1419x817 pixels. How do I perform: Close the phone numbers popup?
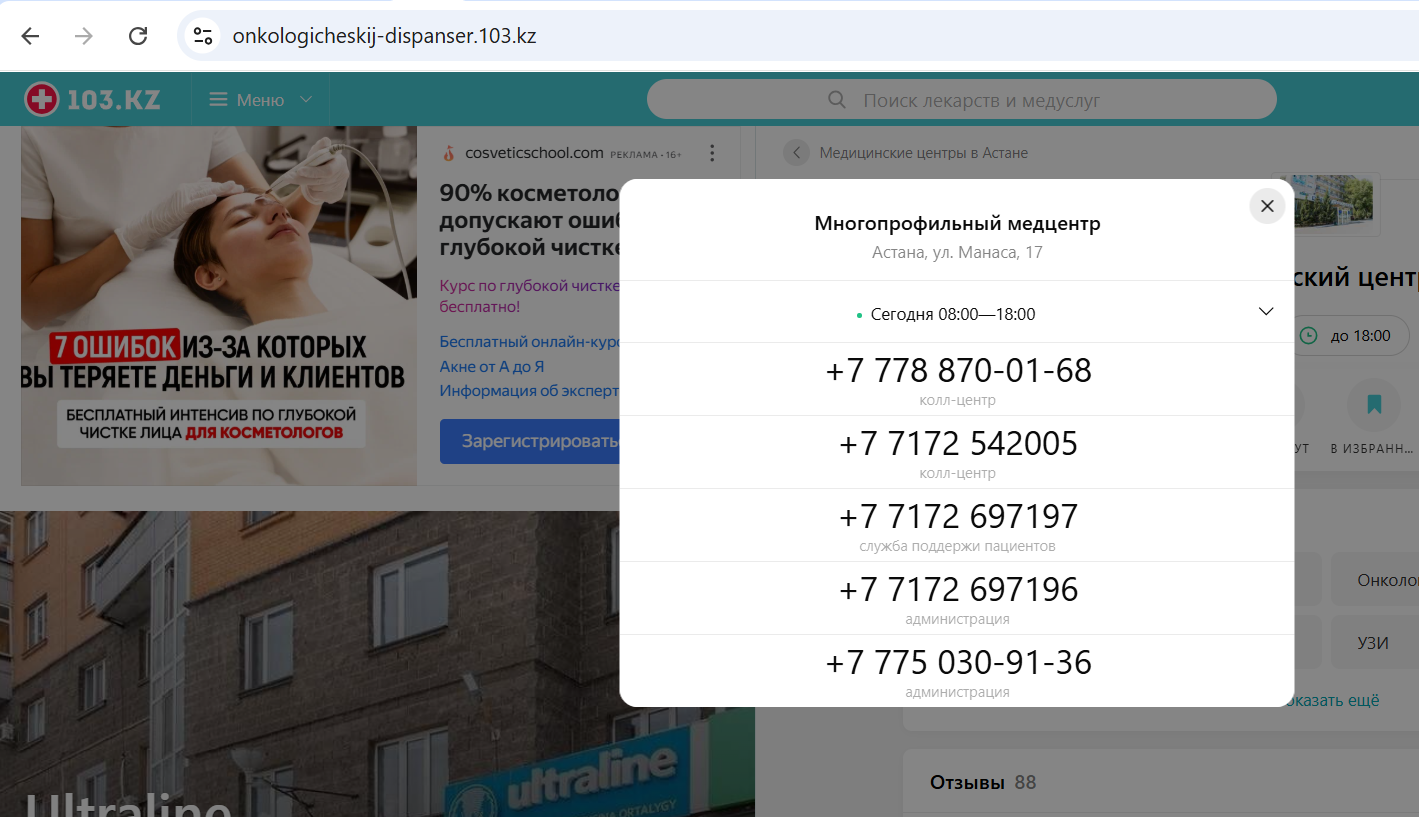coord(1267,206)
